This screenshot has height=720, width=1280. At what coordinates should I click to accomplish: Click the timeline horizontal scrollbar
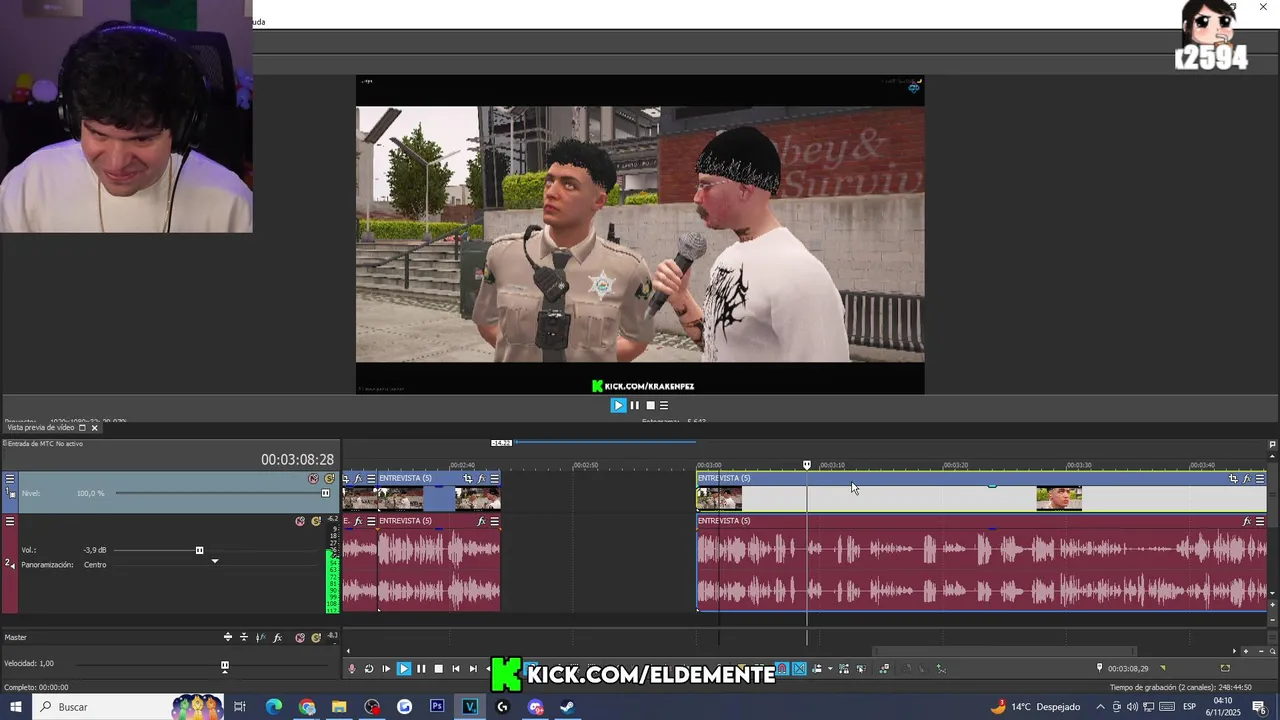pos(1004,651)
